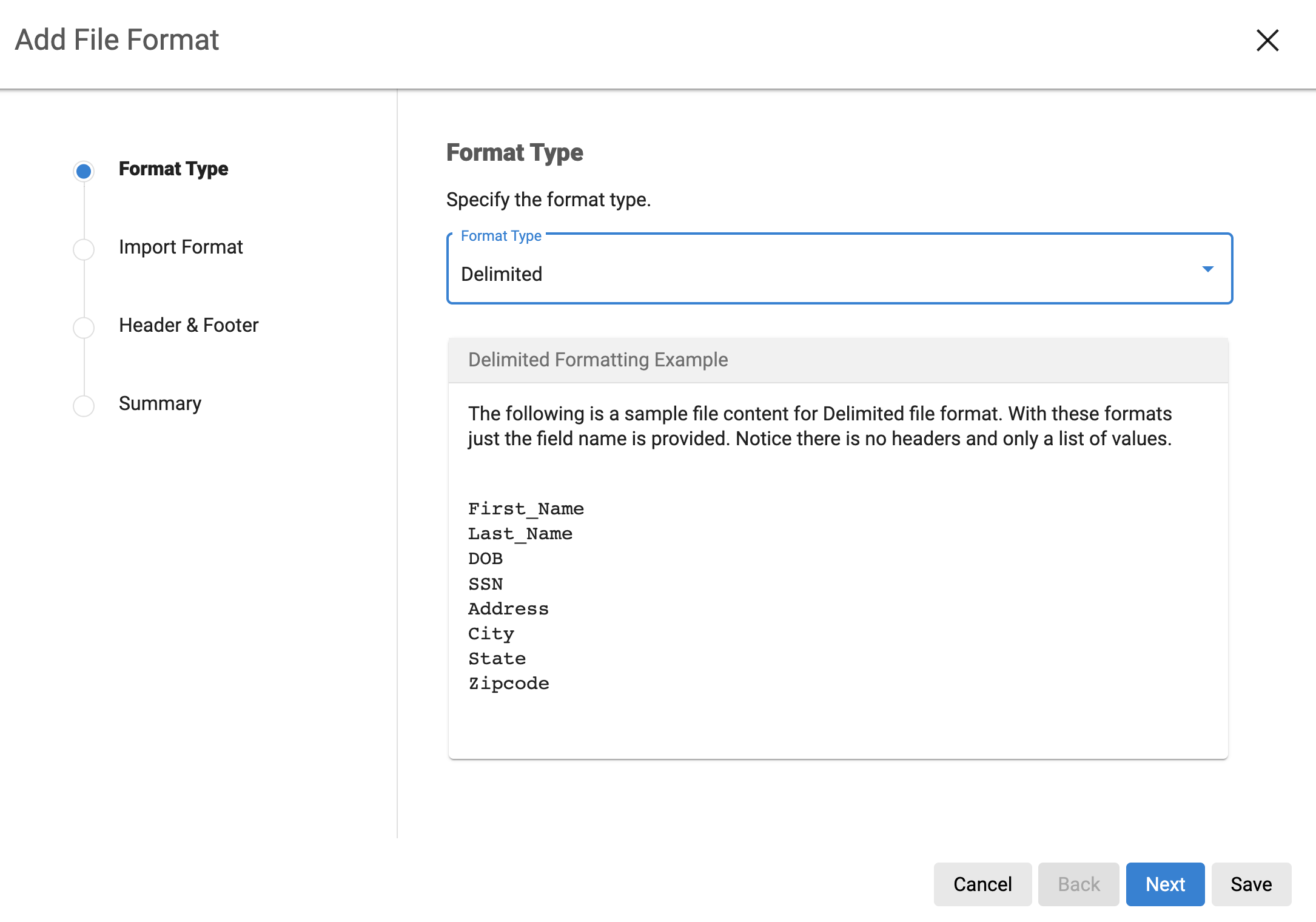Click the disabled Back button
The width and height of the screenshot is (1316, 922).
click(1078, 884)
